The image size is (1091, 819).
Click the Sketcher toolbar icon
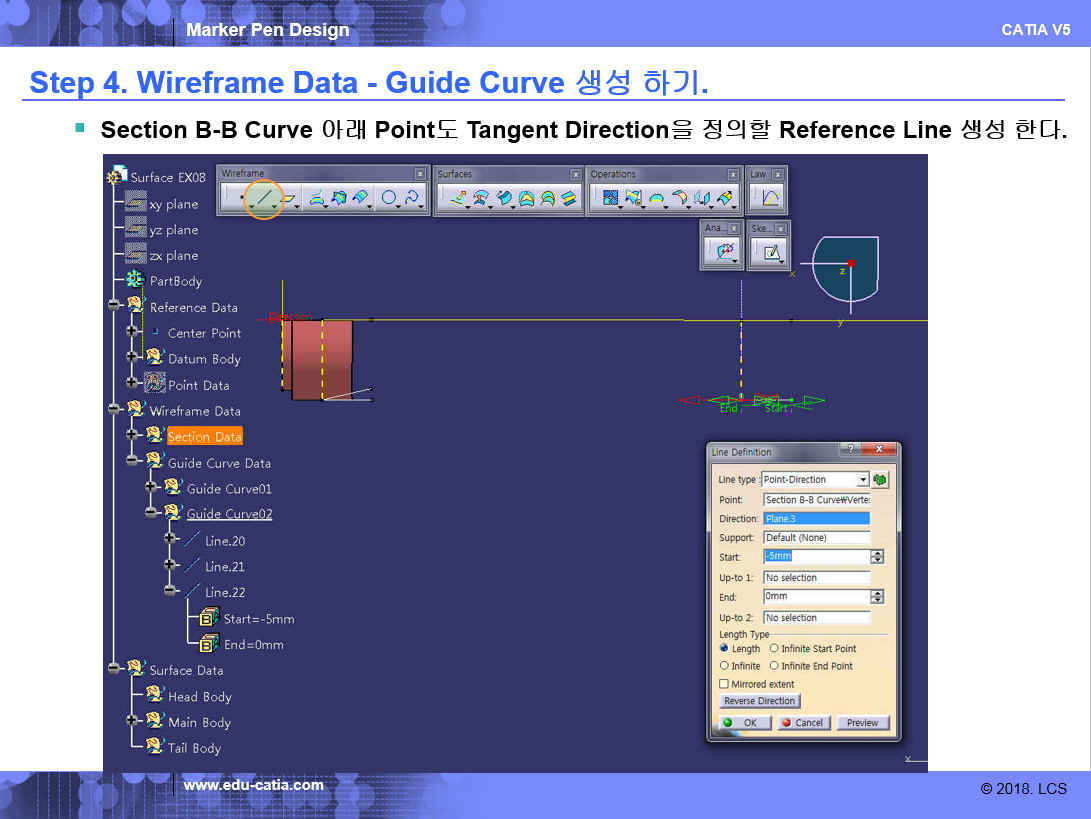pos(771,253)
